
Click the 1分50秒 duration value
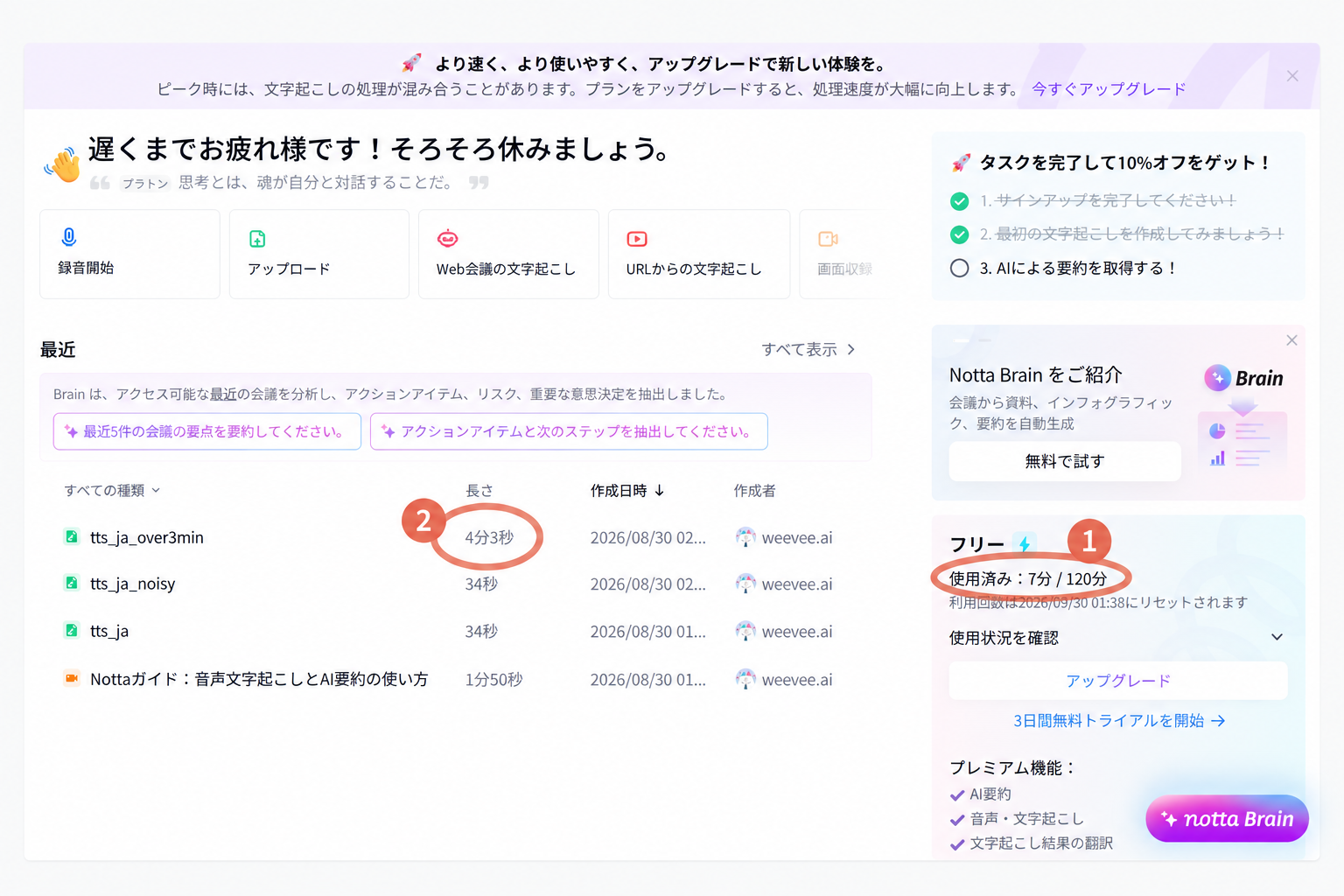coord(493,679)
